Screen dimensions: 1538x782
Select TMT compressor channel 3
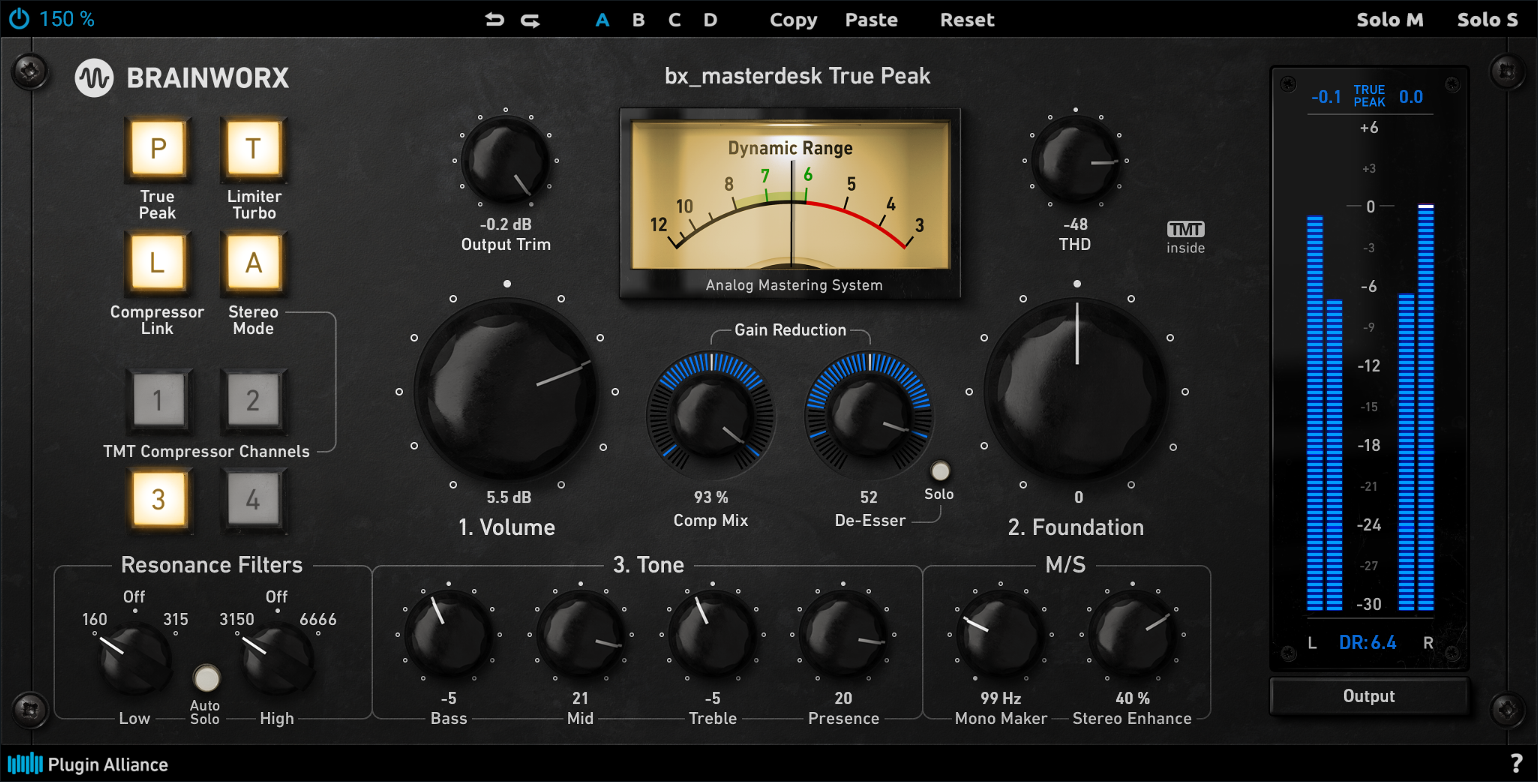click(x=157, y=498)
